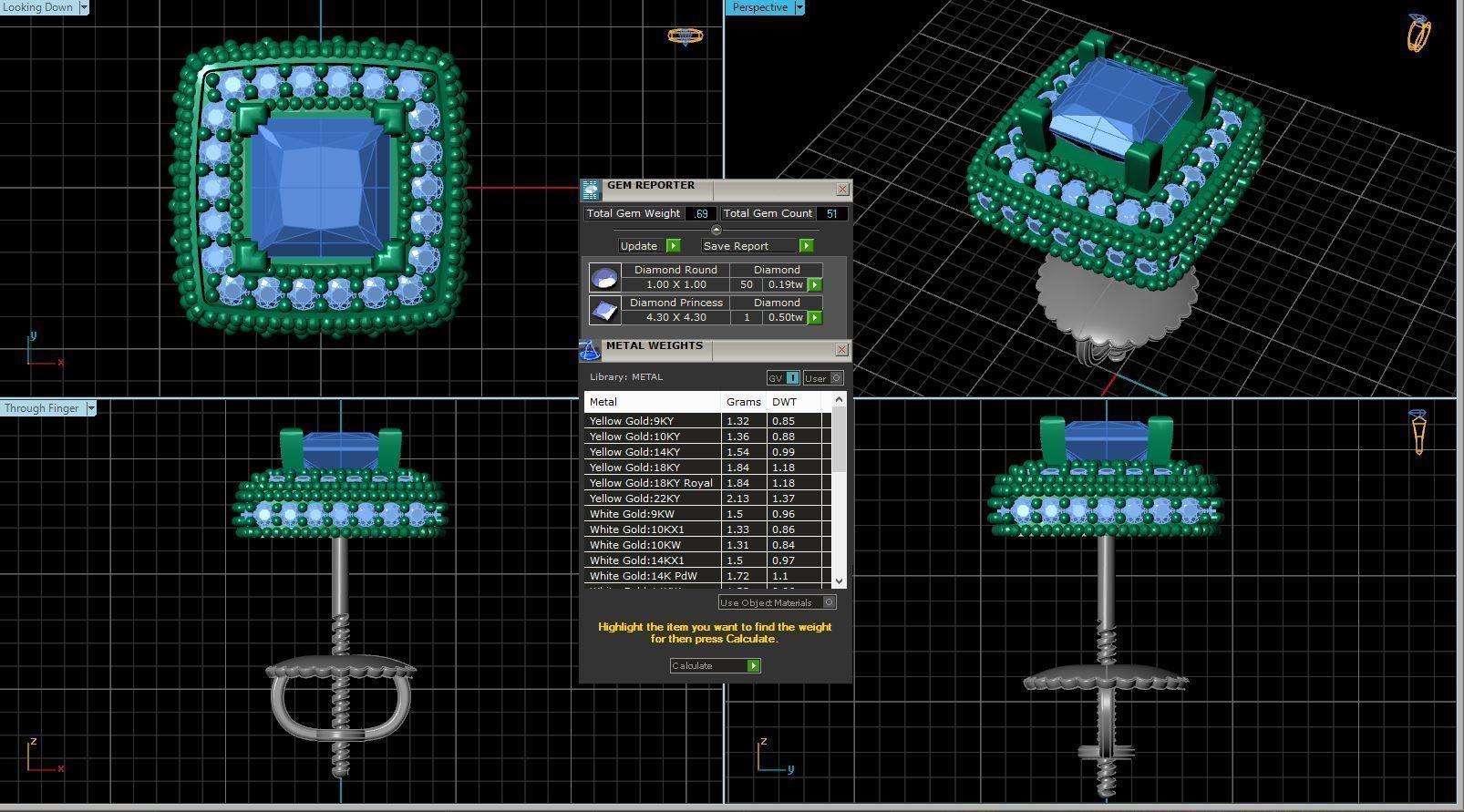This screenshot has width=1464, height=812.
Task: Select the White Gold:10KX1 row
Action: point(707,529)
